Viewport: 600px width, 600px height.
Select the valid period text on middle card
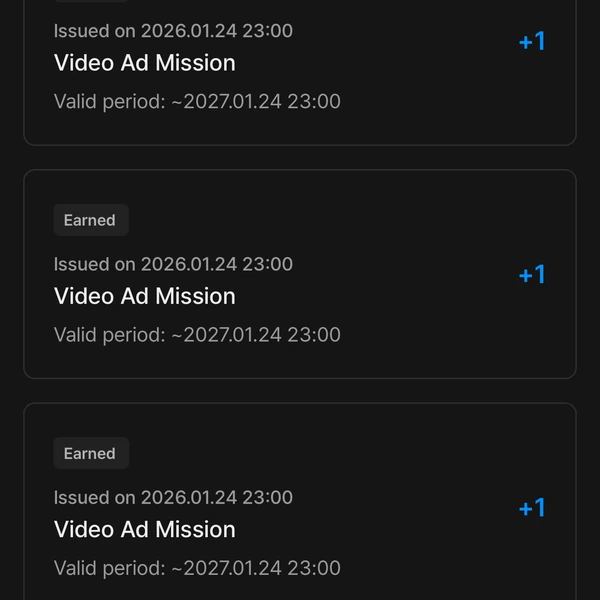click(197, 335)
